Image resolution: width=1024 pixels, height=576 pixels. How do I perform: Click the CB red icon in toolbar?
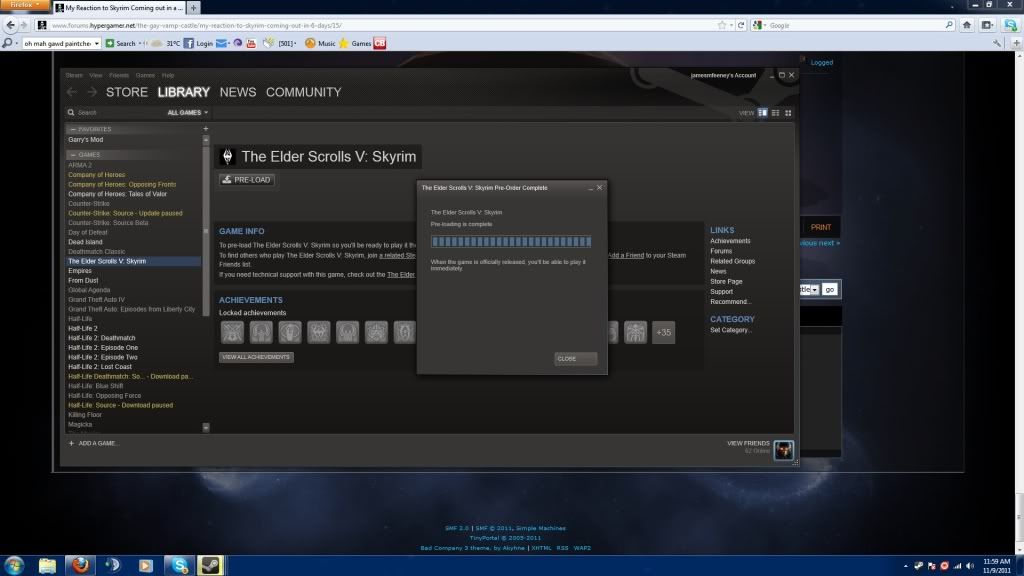click(379, 43)
